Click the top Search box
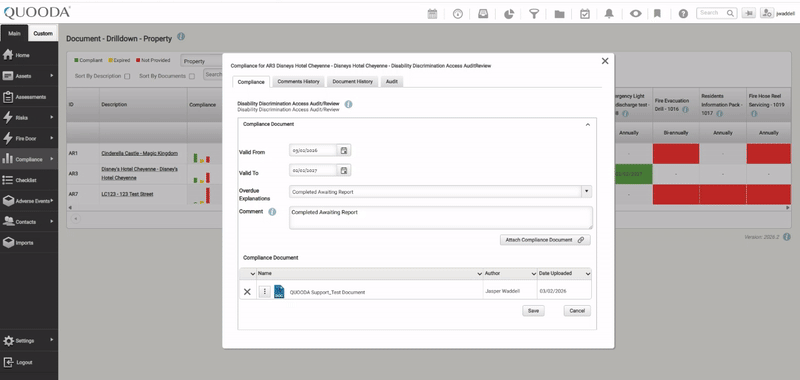The width and height of the screenshot is (800, 380). point(711,13)
